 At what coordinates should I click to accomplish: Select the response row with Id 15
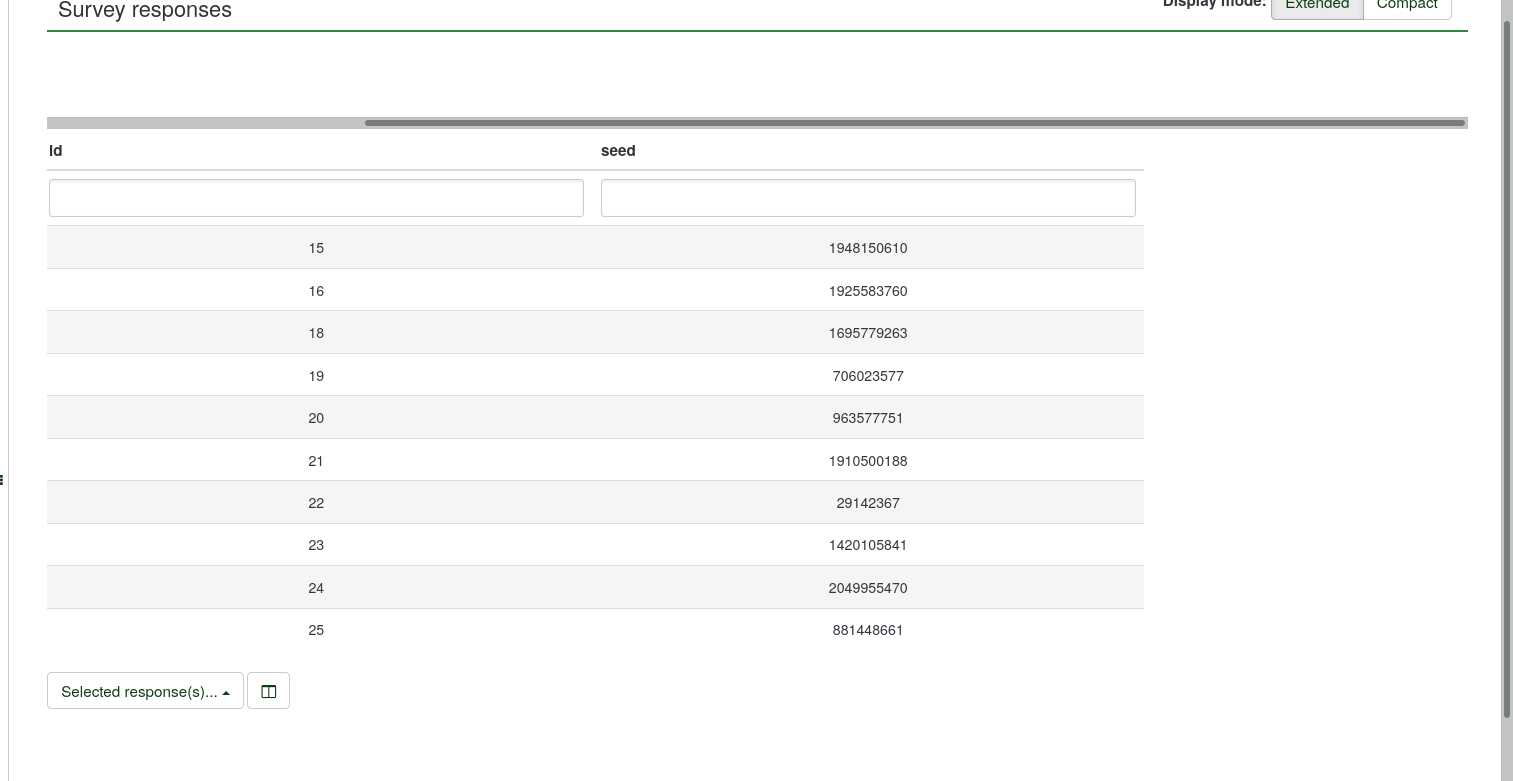coord(316,248)
